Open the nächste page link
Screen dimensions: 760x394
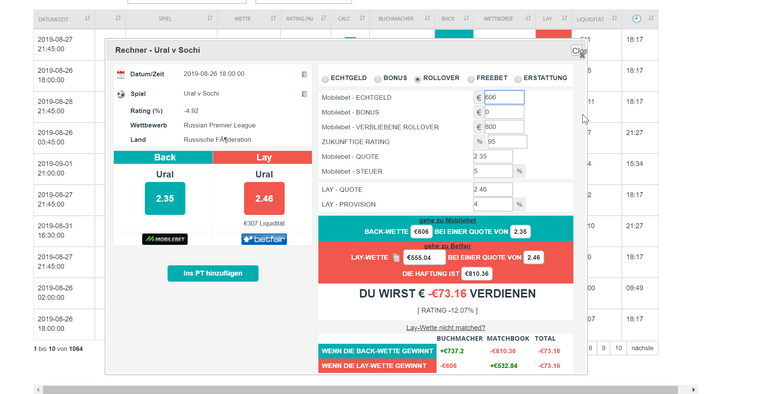pos(642,348)
